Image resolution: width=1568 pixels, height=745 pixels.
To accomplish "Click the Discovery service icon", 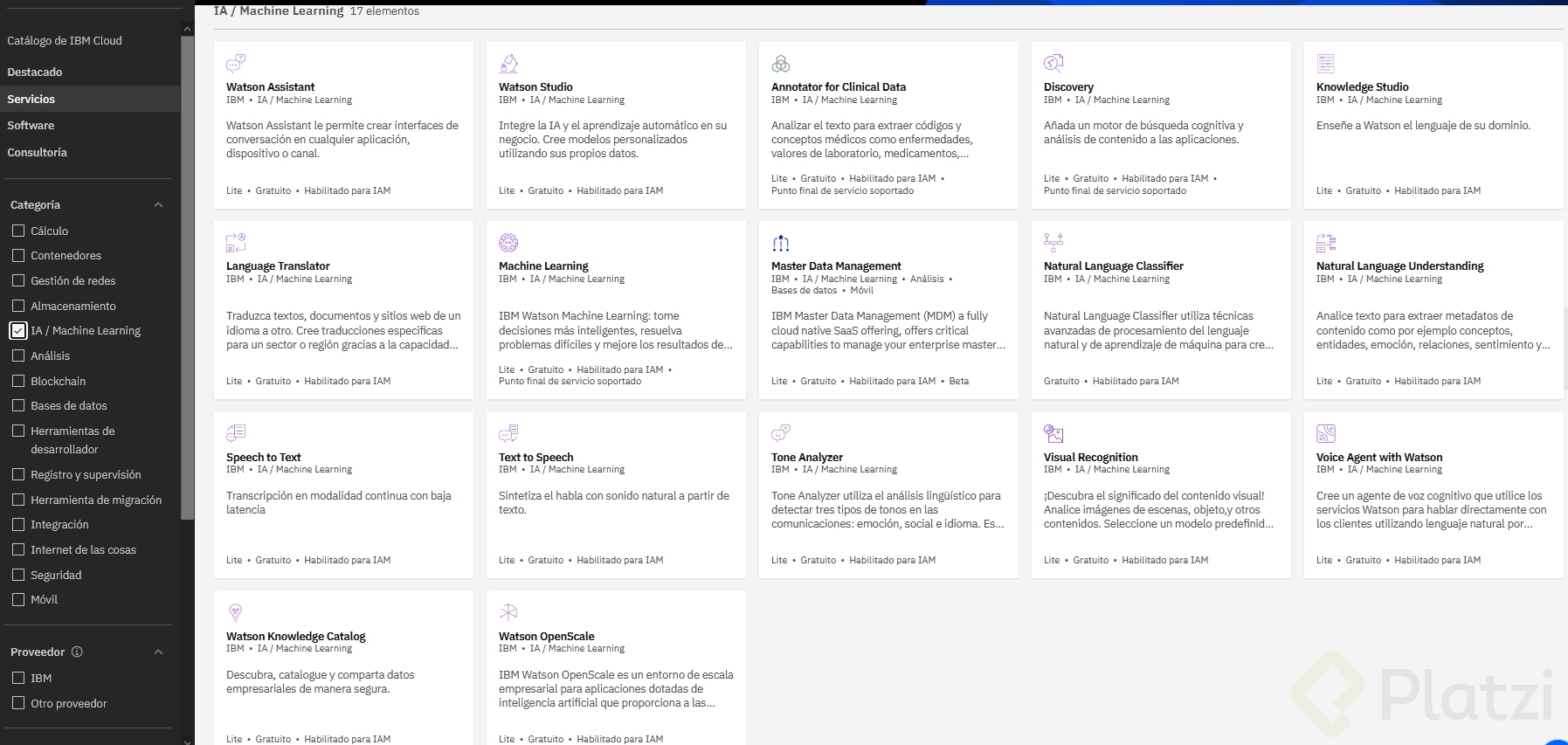I will (x=1053, y=63).
